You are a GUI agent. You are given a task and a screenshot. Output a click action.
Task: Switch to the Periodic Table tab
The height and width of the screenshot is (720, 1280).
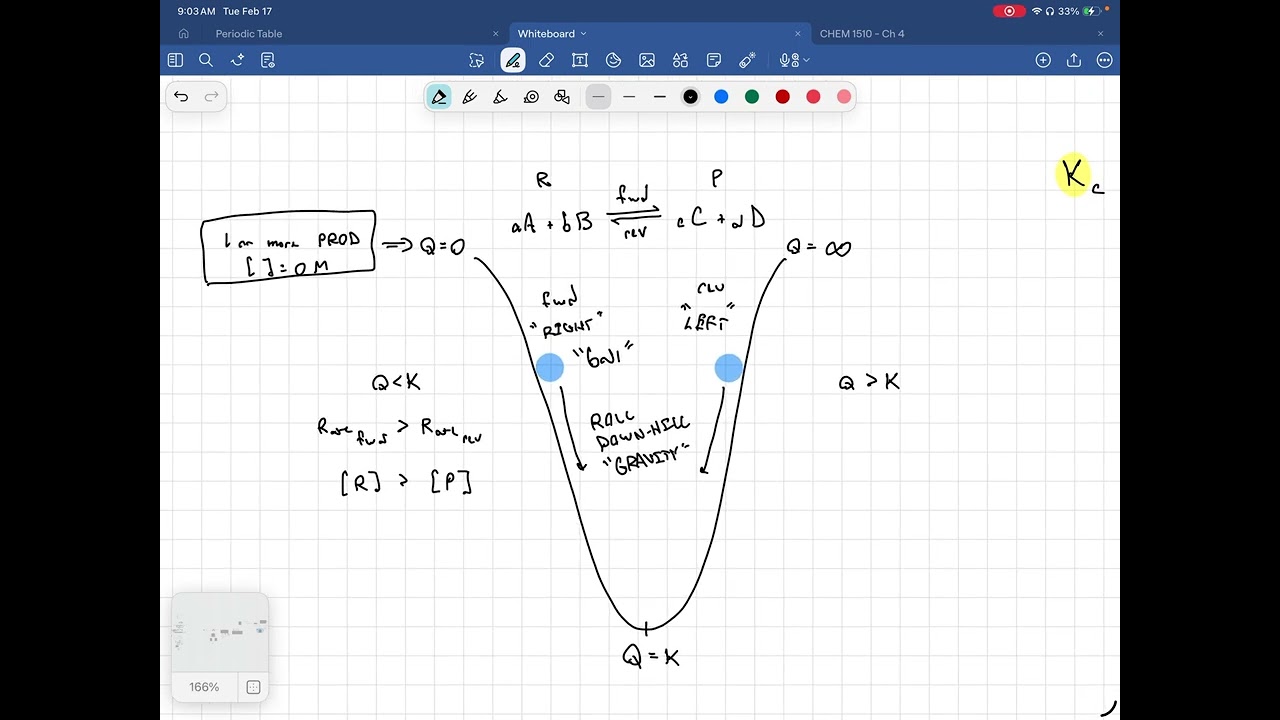pyautogui.click(x=249, y=34)
